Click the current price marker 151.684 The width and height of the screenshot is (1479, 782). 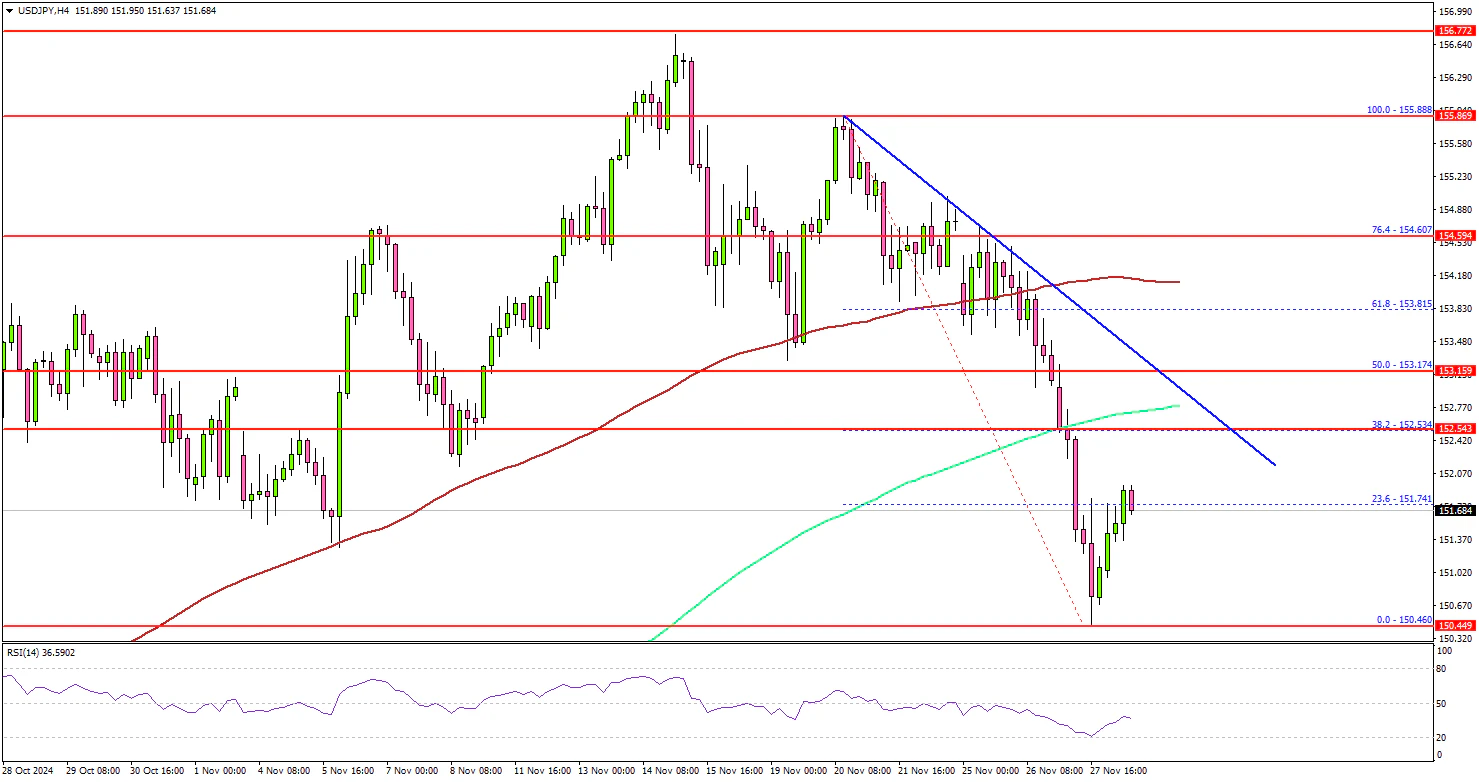[x=1453, y=511]
